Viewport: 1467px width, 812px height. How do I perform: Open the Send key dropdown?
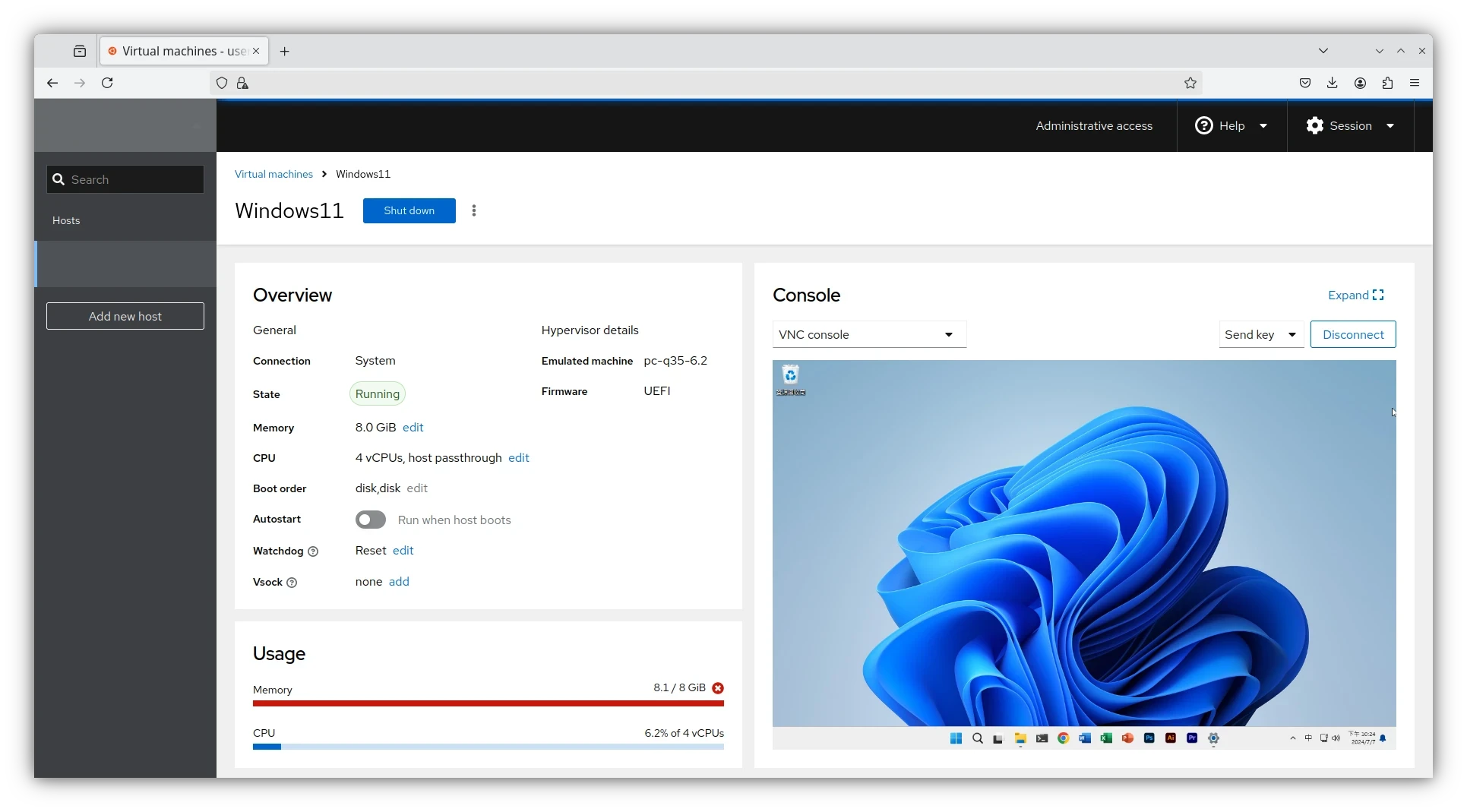click(x=1261, y=335)
